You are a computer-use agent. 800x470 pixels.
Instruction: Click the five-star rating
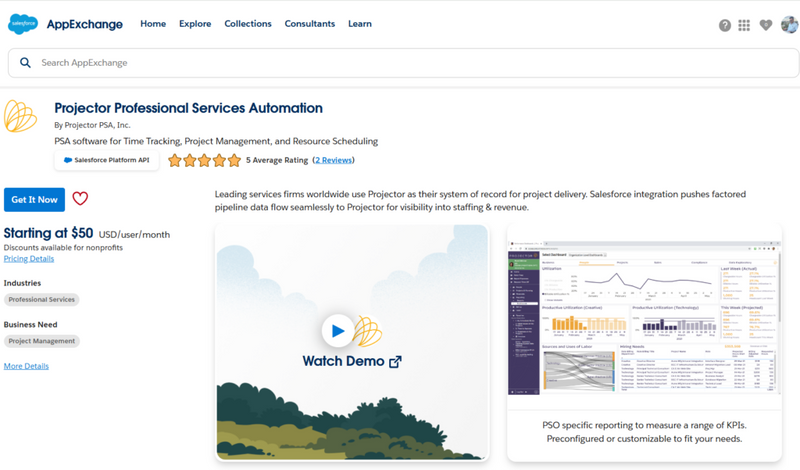pos(204,160)
